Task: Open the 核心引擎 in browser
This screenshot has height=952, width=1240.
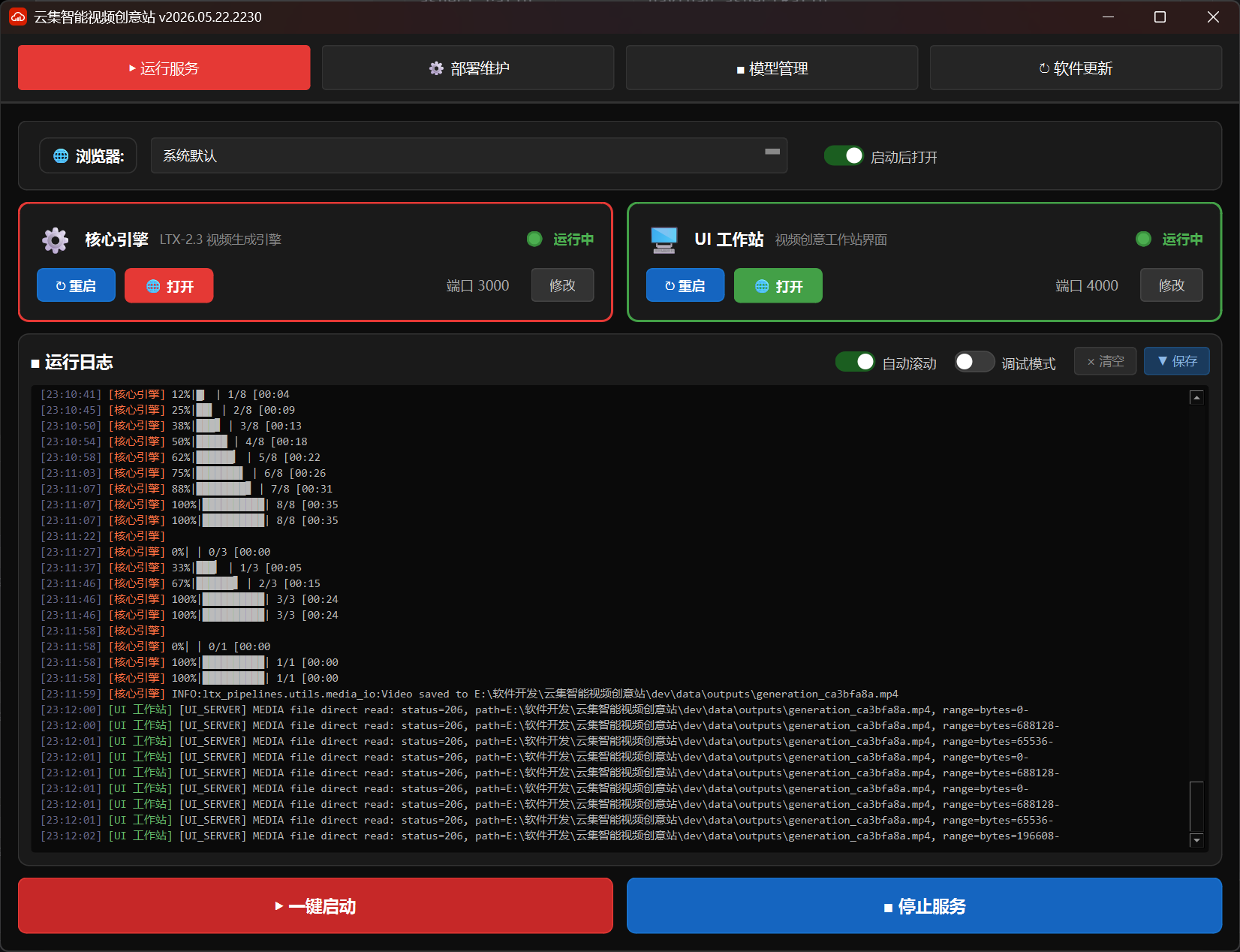Action: 169,285
